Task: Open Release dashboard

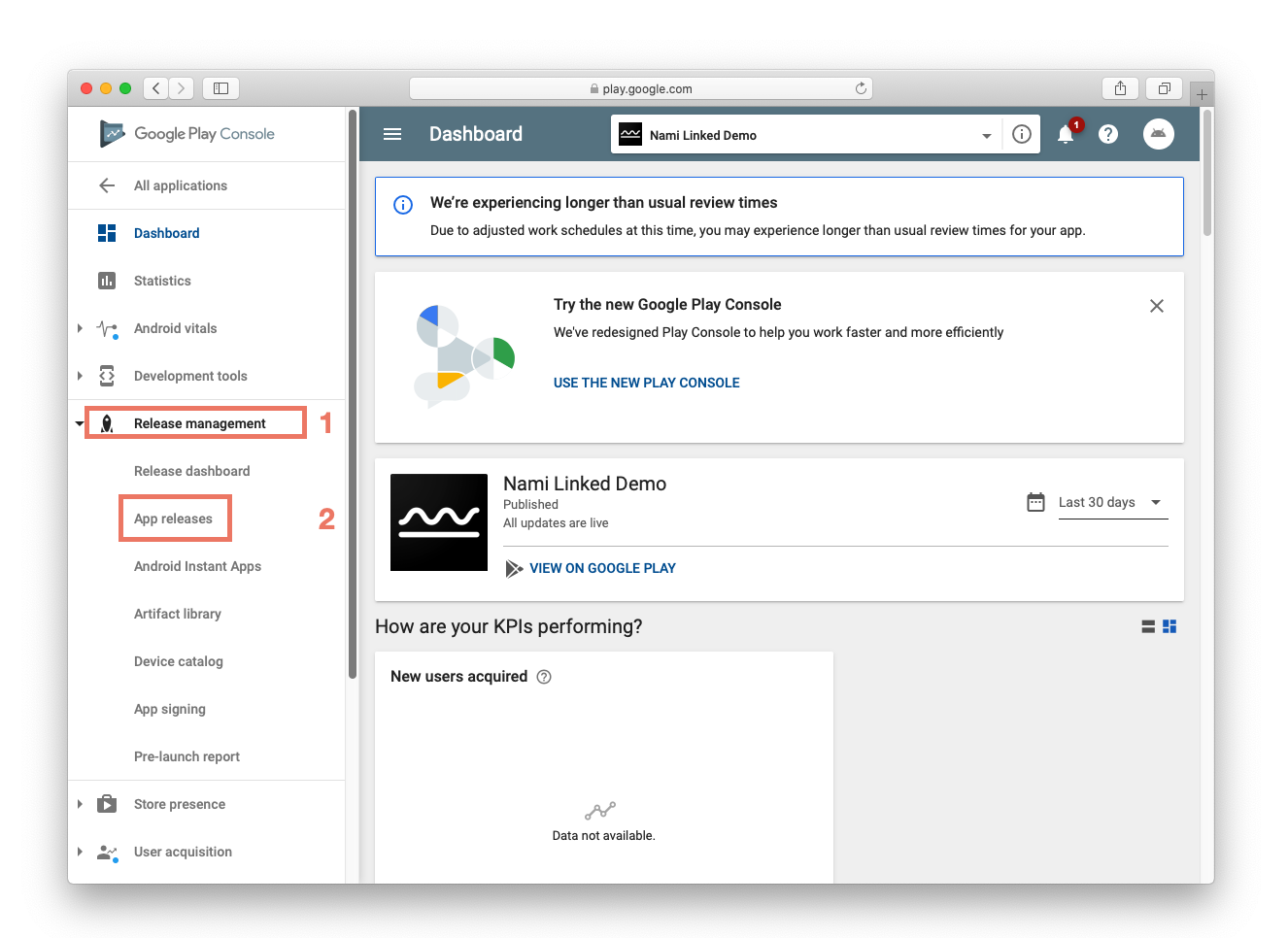Action: [x=191, y=471]
